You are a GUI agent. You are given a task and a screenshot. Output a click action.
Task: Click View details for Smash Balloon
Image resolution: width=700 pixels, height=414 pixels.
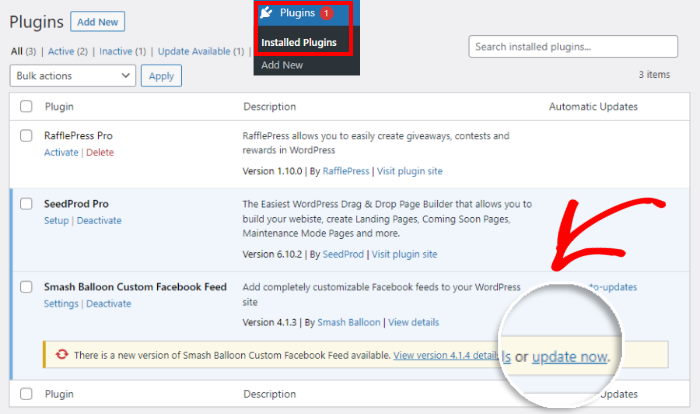coord(413,322)
